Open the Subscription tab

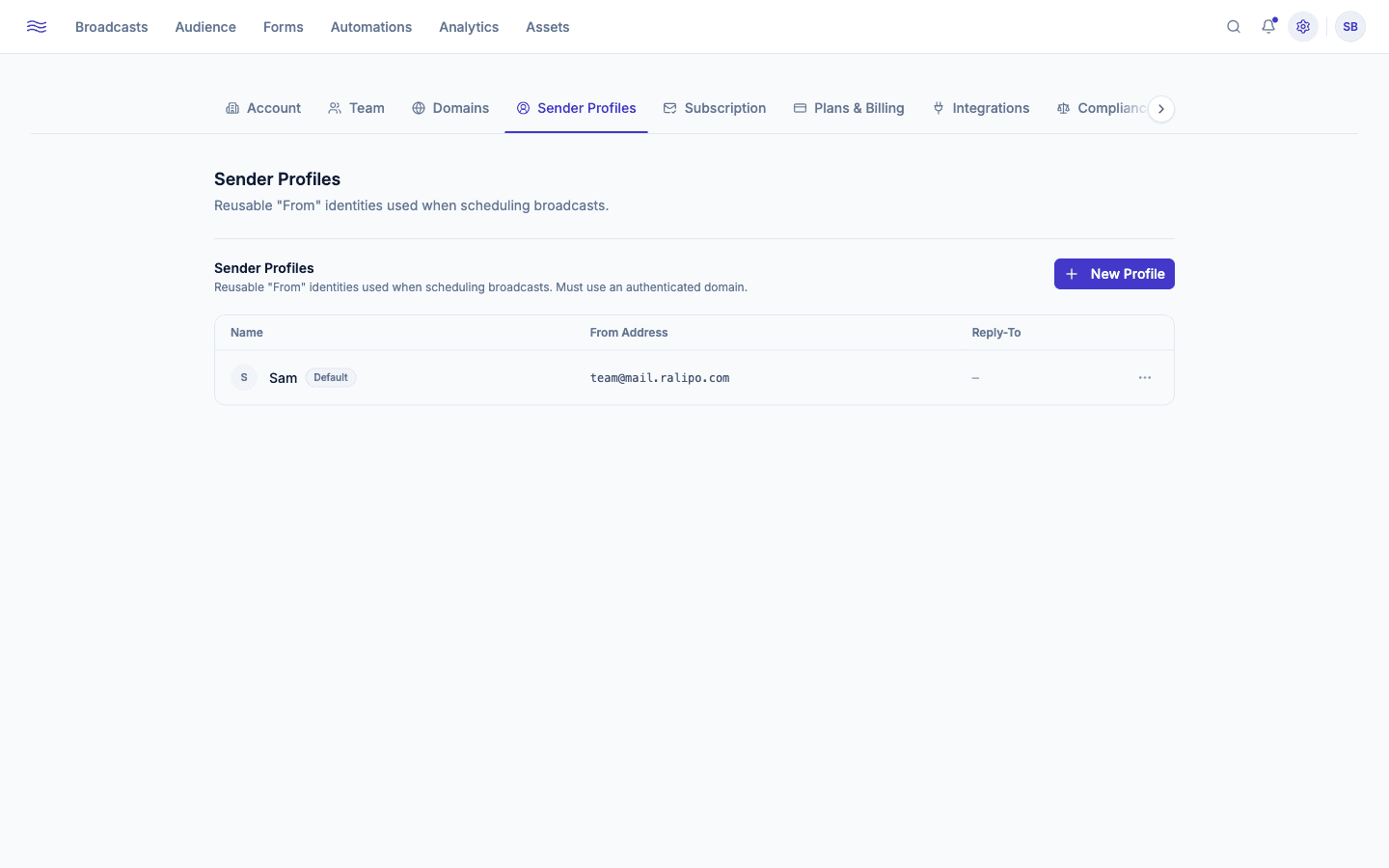[x=715, y=108]
